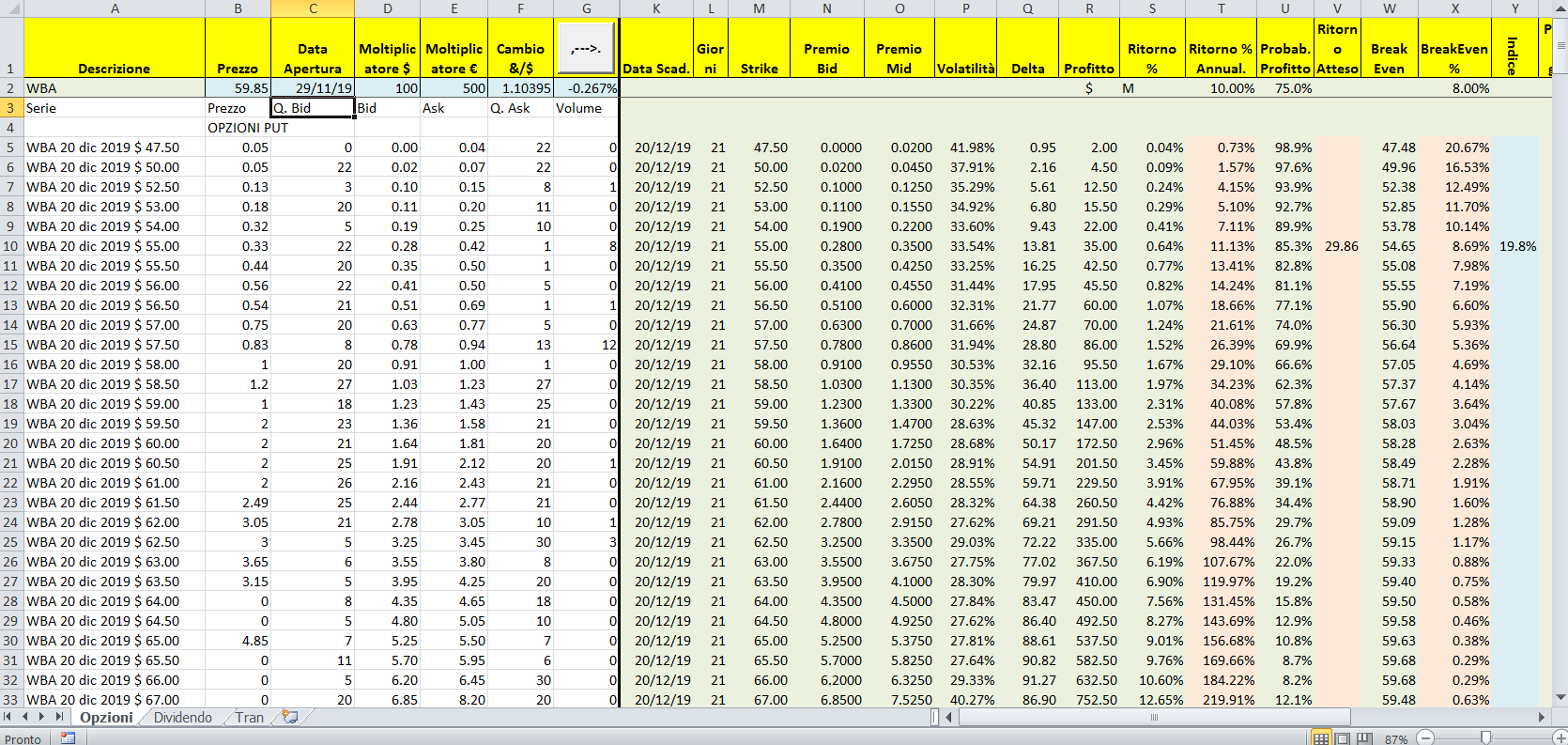Click the Select All corner button

point(11,8)
